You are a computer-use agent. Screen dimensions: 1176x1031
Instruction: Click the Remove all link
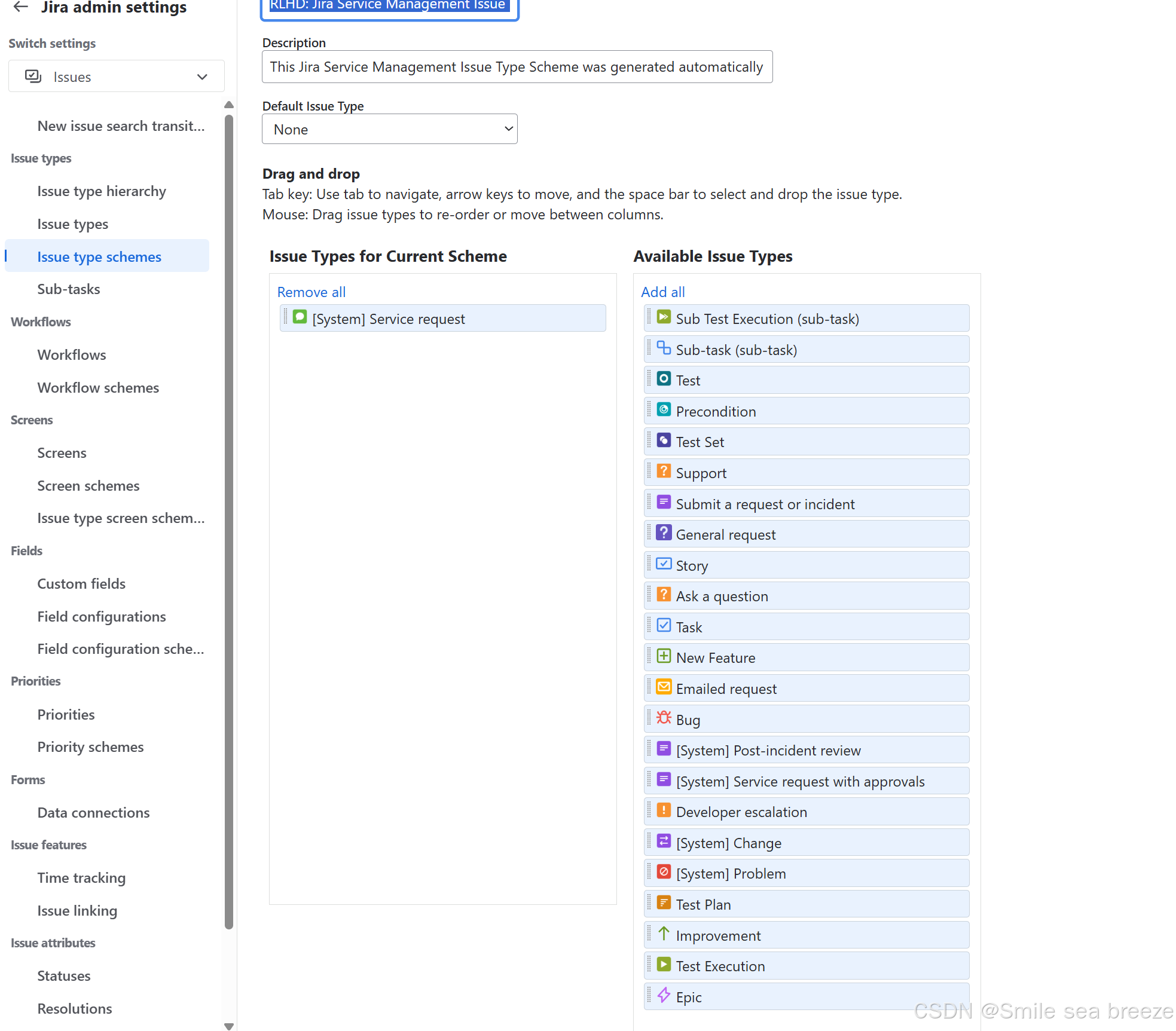coord(311,292)
